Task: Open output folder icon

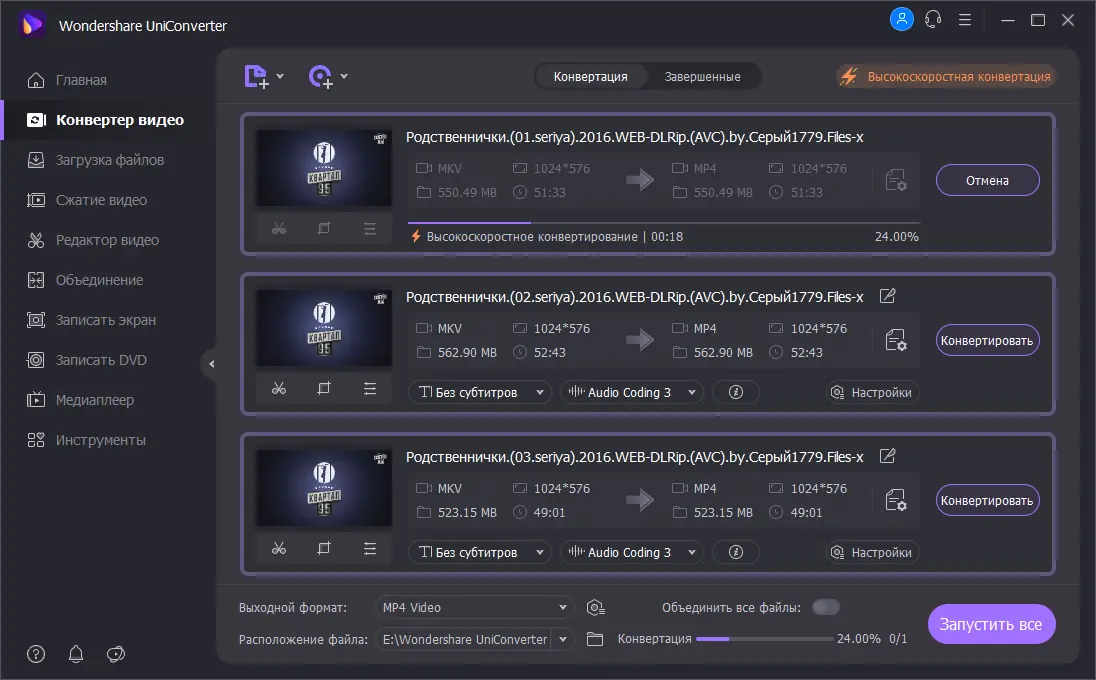Action: [x=595, y=639]
